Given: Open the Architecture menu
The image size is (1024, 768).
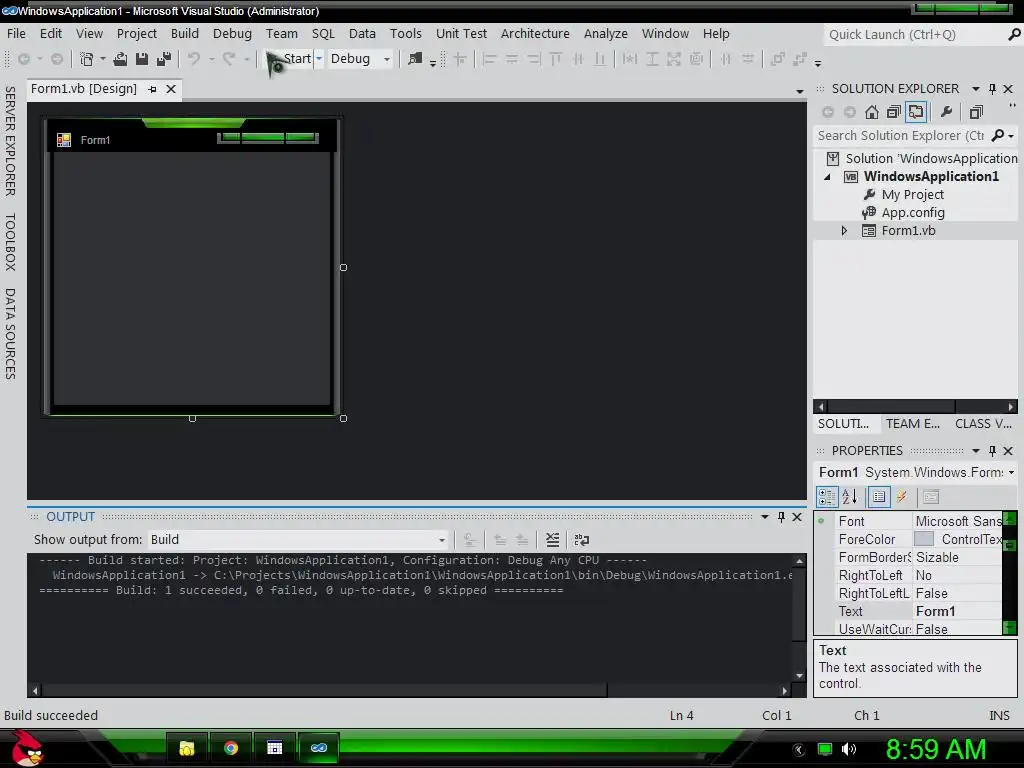Looking at the screenshot, I should pyautogui.click(x=535, y=33).
